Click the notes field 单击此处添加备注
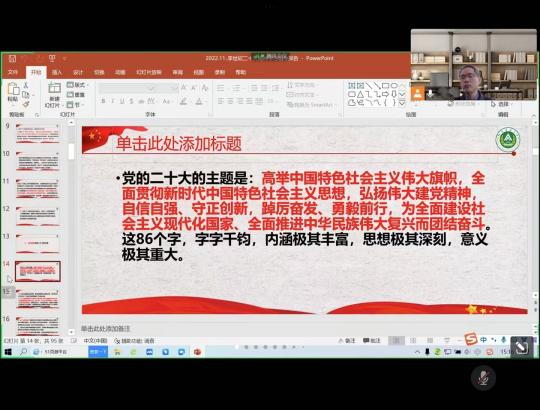Screen dimensions: 540x410 pos(105,329)
